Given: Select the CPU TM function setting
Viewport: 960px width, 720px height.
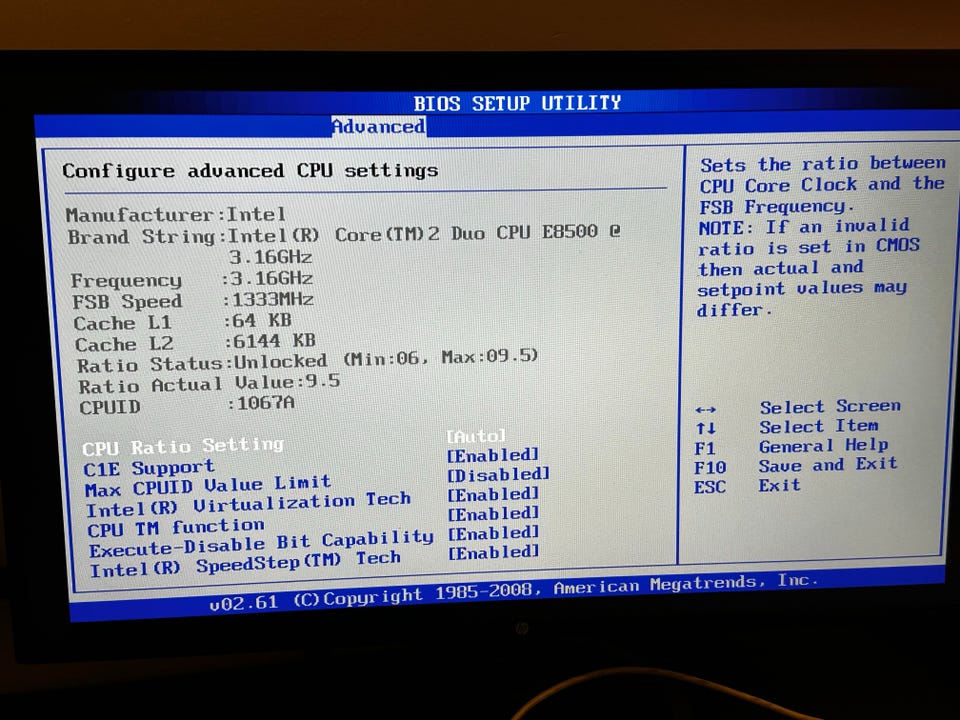Looking at the screenshot, I should click(176, 528).
